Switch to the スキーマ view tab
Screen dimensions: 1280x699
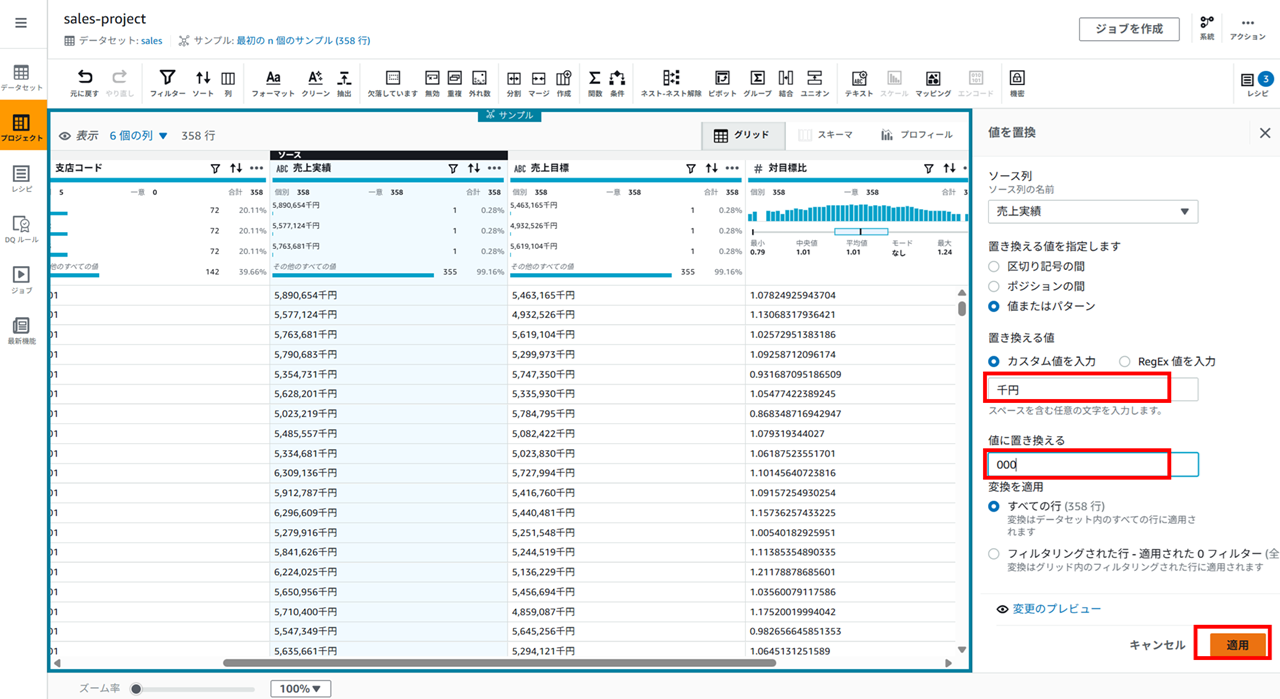coord(826,135)
